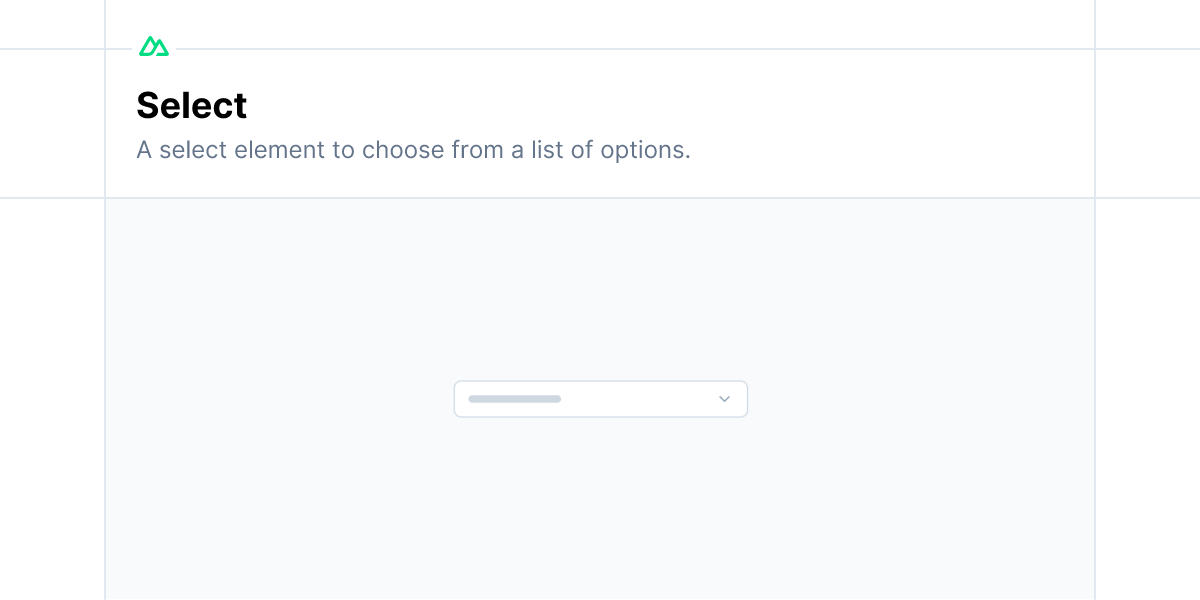Click the letter "S" of the Select heading
The width and height of the screenshot is (1200, 600).
pos(148,106)
